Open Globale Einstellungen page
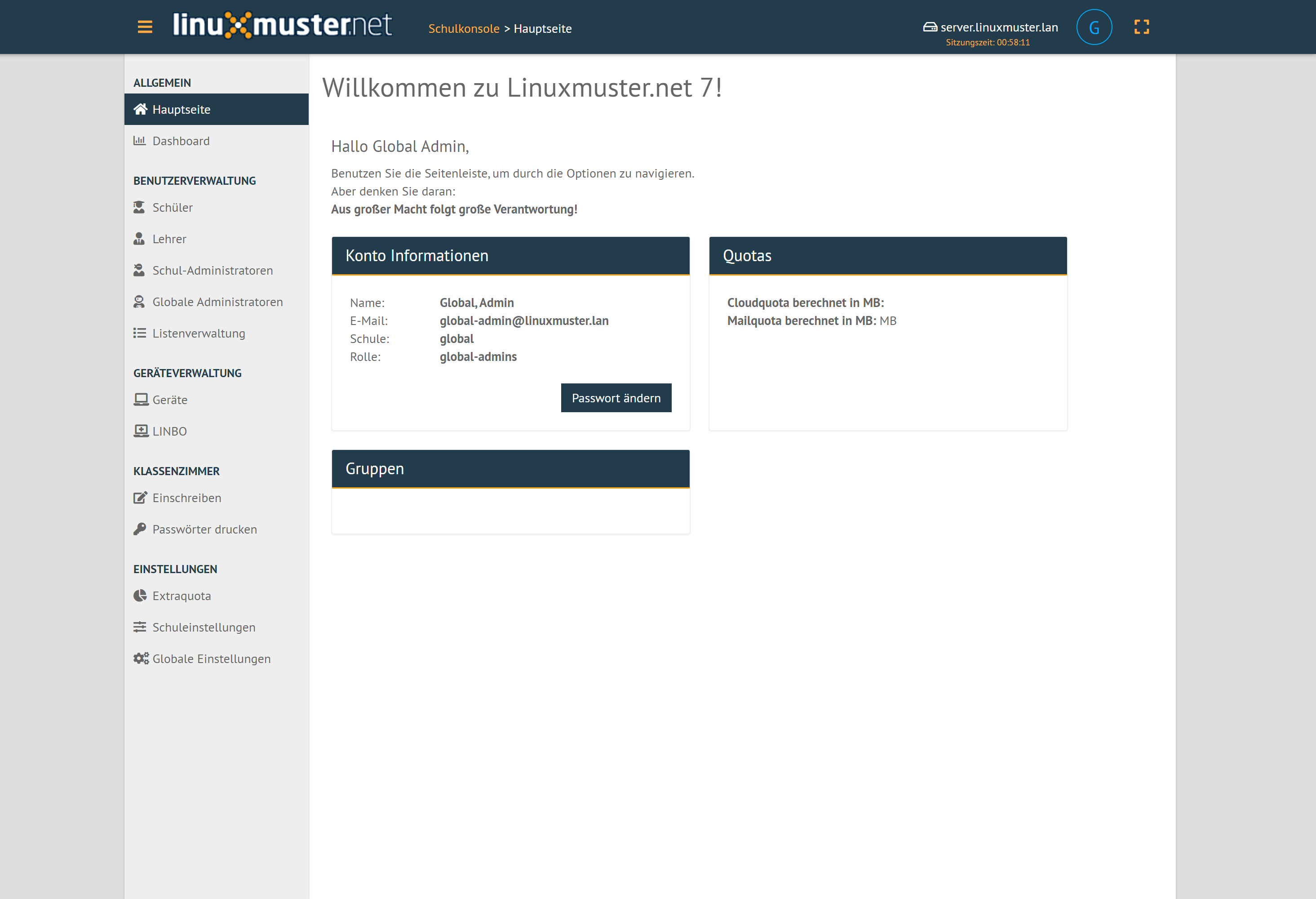 click(216, 658)
